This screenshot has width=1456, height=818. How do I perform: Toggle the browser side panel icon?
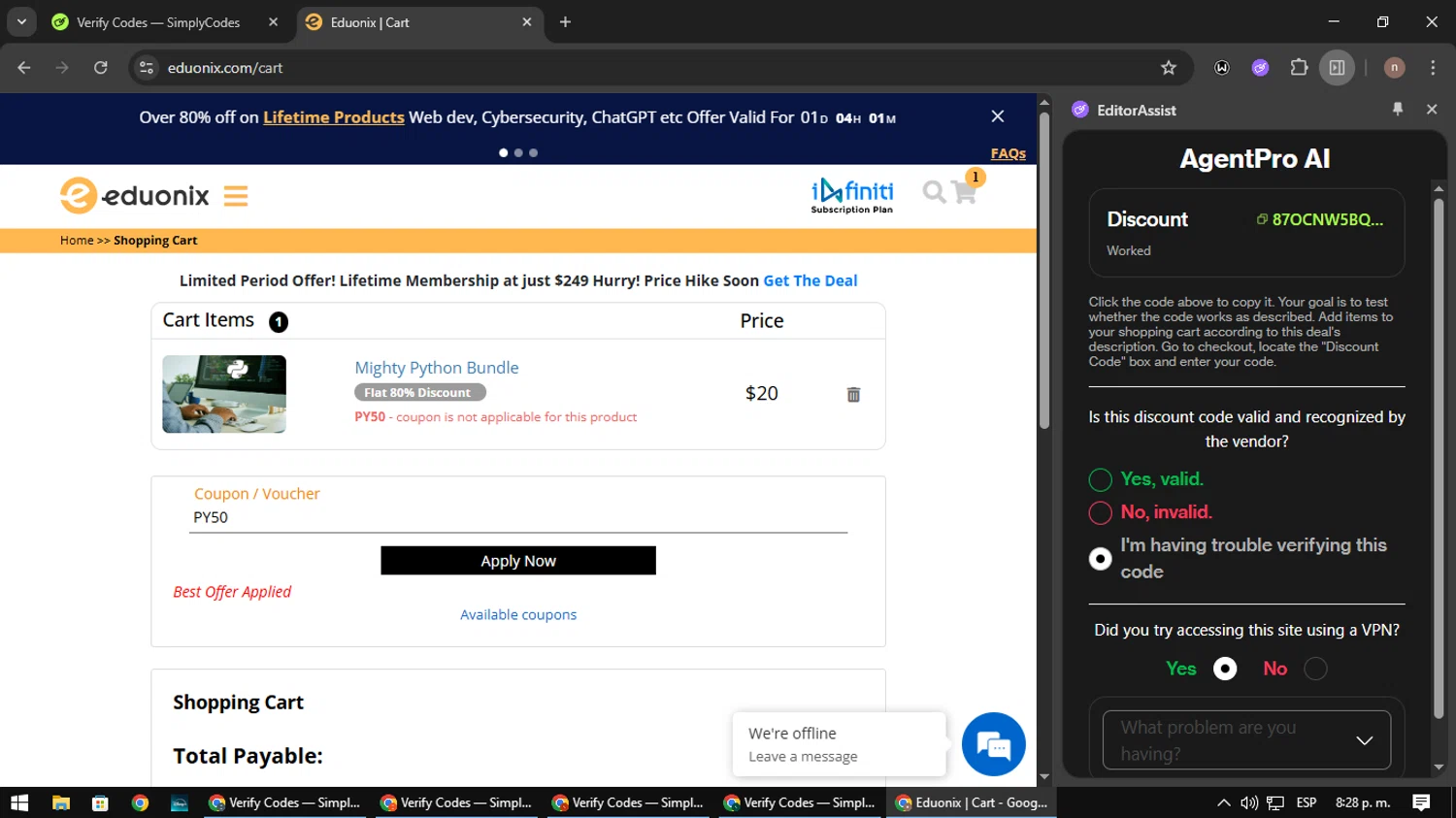(x=1337, y=68)
